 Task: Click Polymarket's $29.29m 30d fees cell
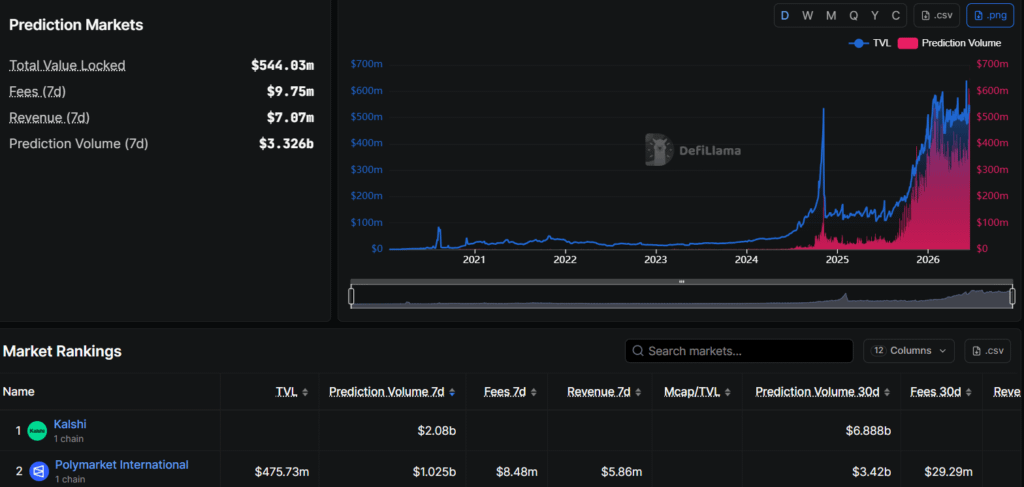tap(949, 471)
